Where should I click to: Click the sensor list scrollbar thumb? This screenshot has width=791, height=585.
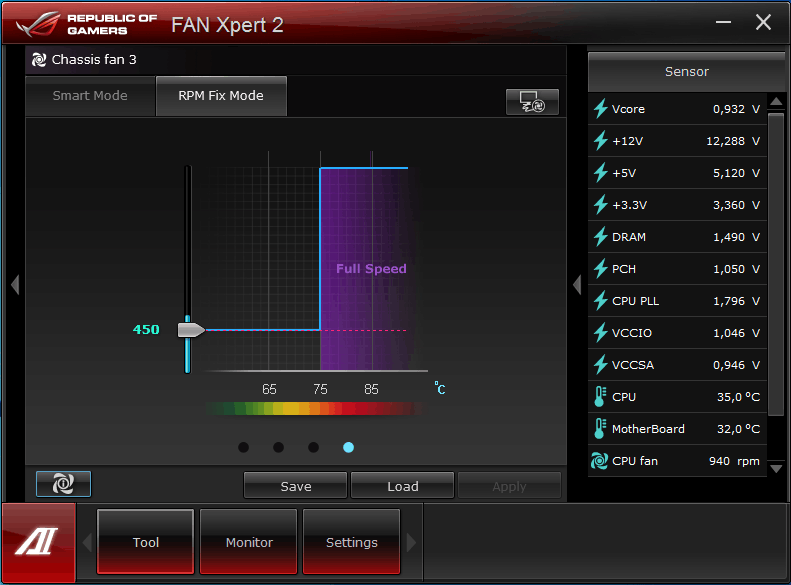pyautogui.click(x=776, y=264)
